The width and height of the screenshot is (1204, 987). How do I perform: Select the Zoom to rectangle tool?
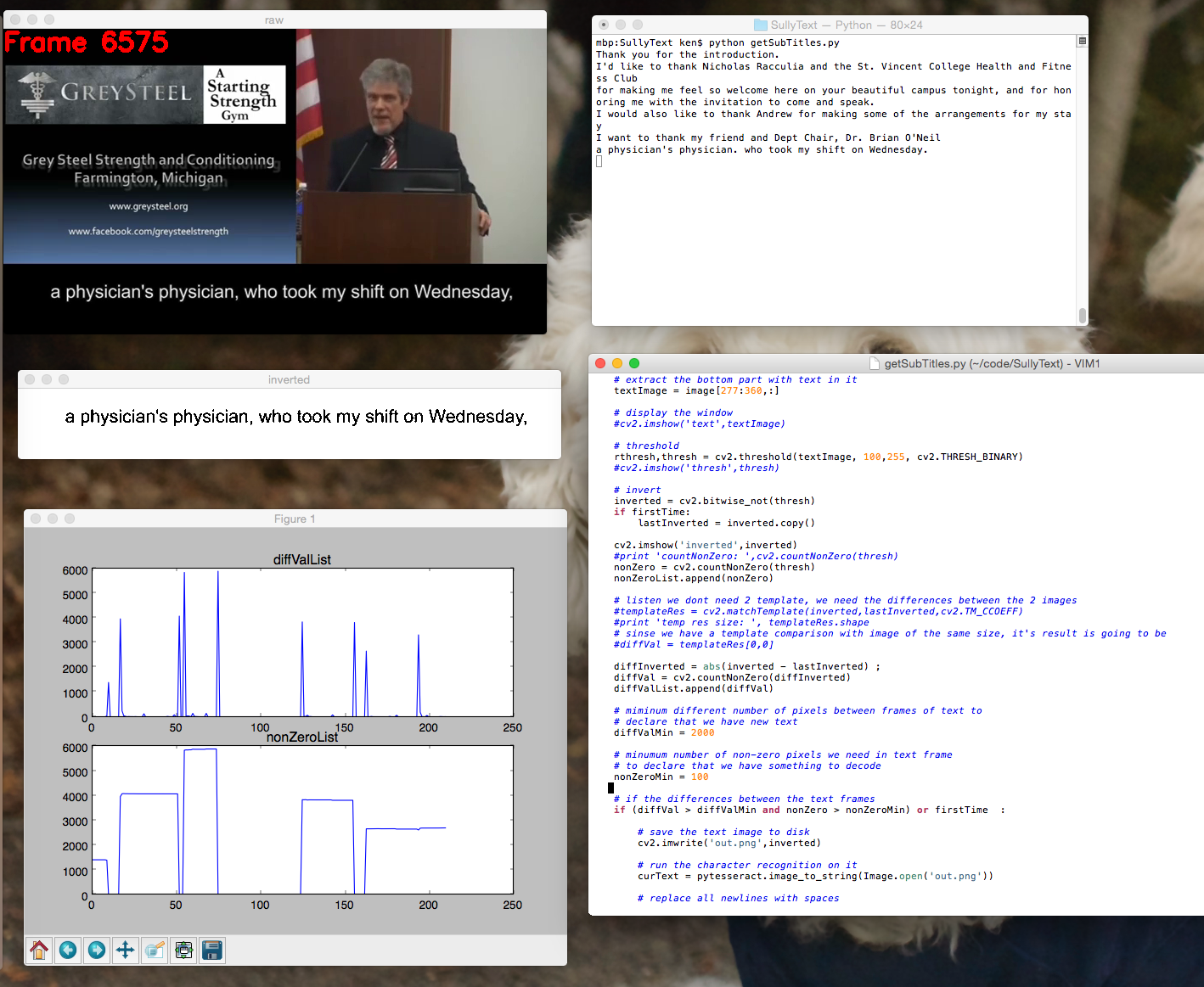[x=155, y=950]
